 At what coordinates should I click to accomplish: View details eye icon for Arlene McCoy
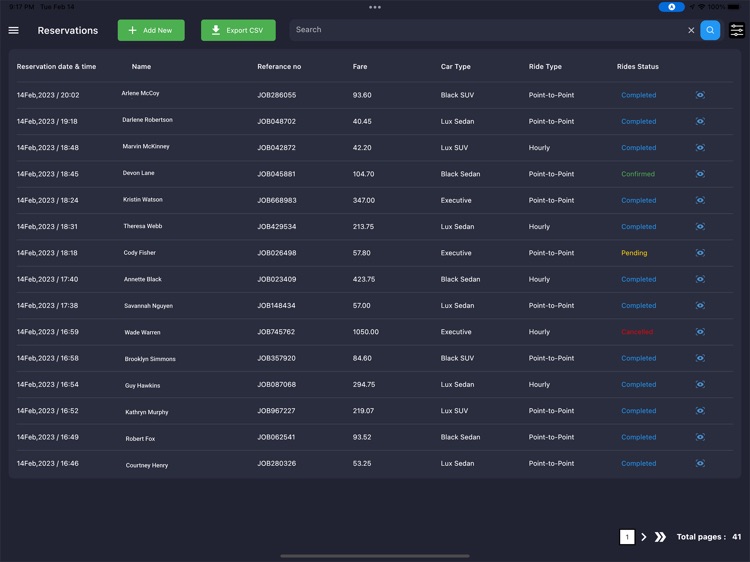700,95
